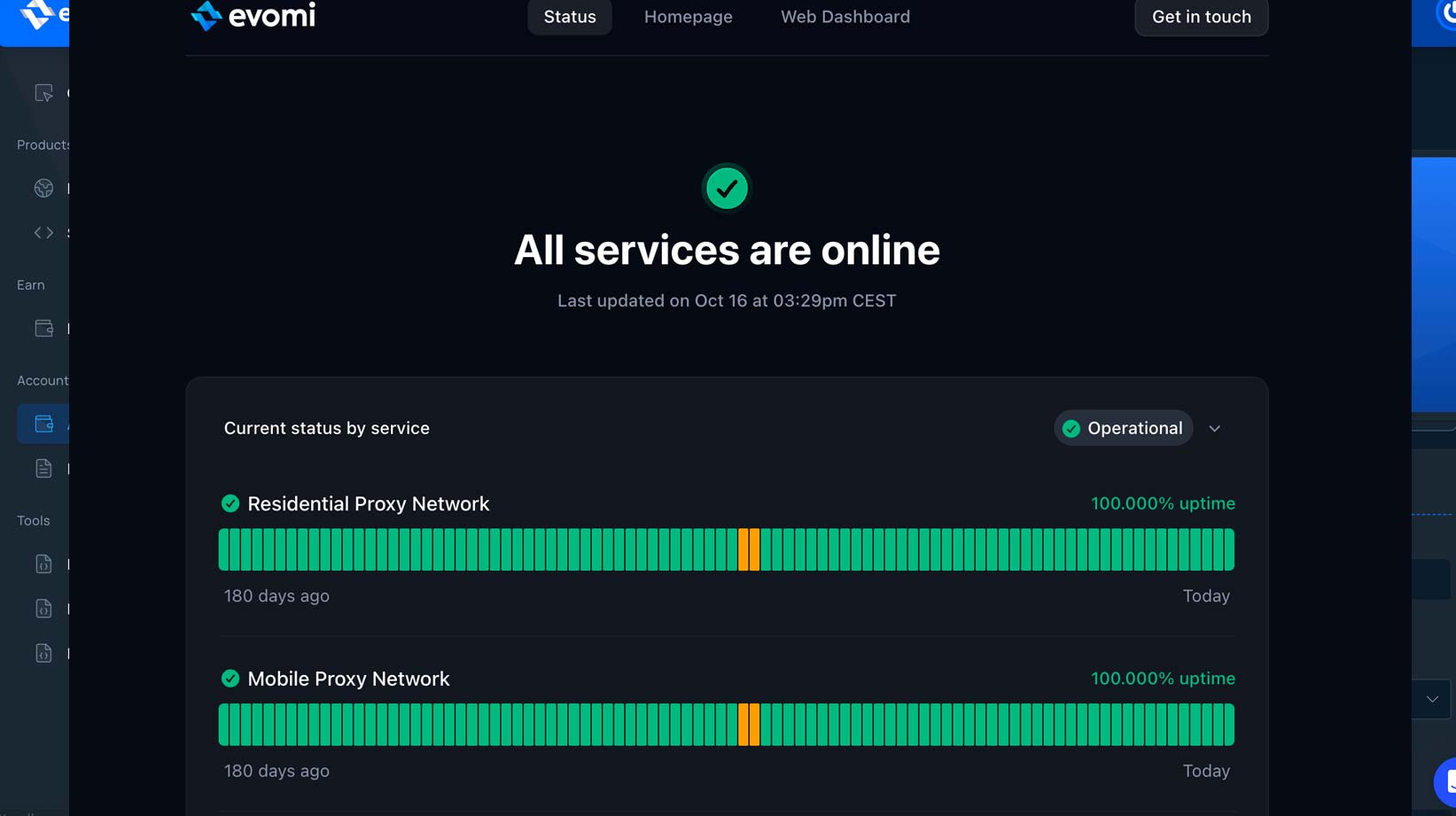Click orange incident bar in Mobile Proxy timeline
The image size is (1456, 816).
pos(749,725)
